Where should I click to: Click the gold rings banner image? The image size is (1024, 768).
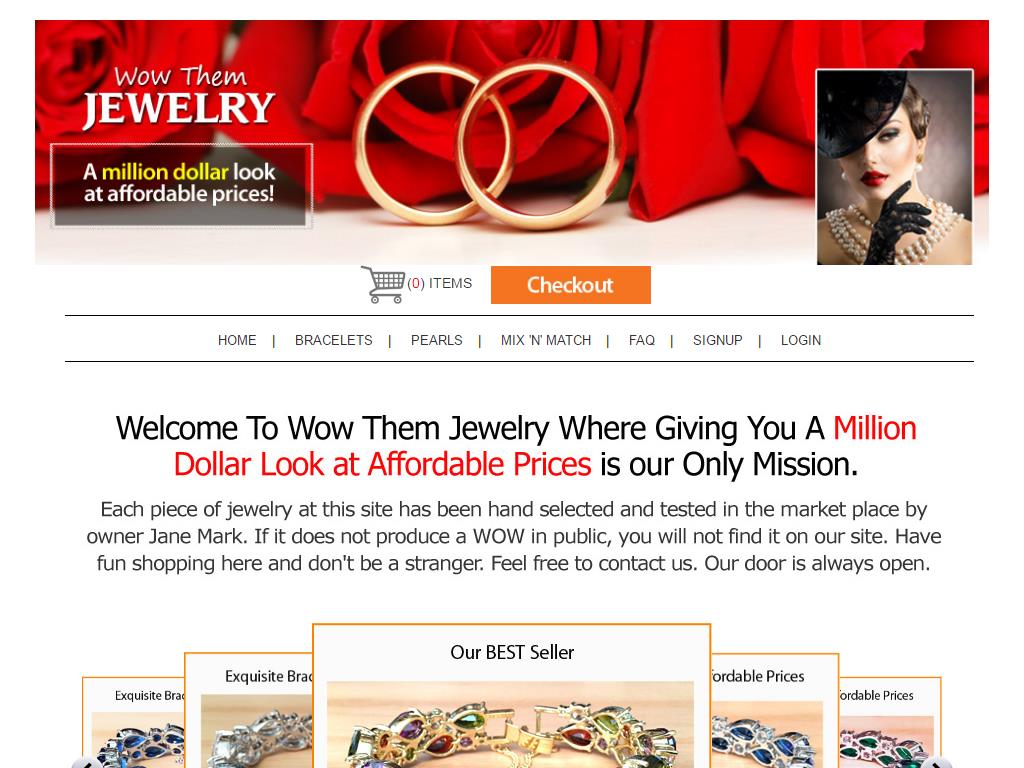(488, 144)
